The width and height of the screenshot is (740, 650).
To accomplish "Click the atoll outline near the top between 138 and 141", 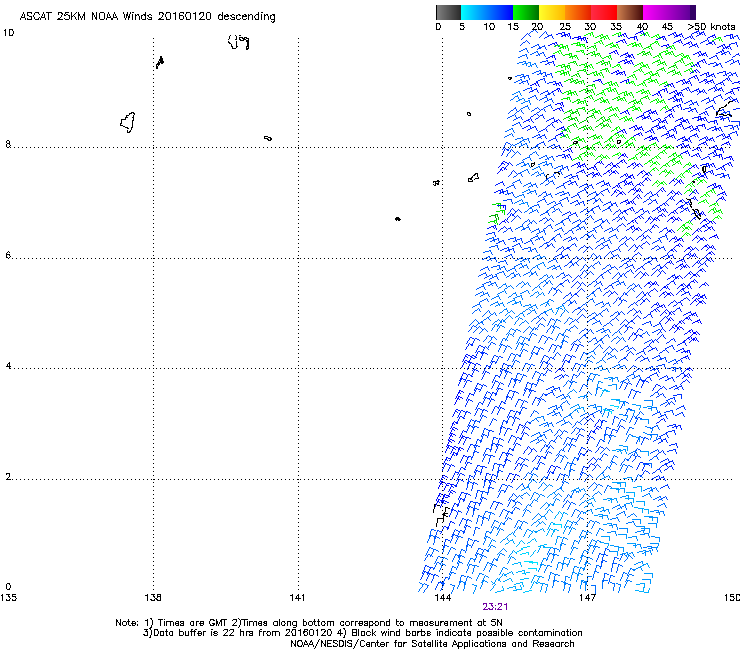I will (x=238, y=42).
